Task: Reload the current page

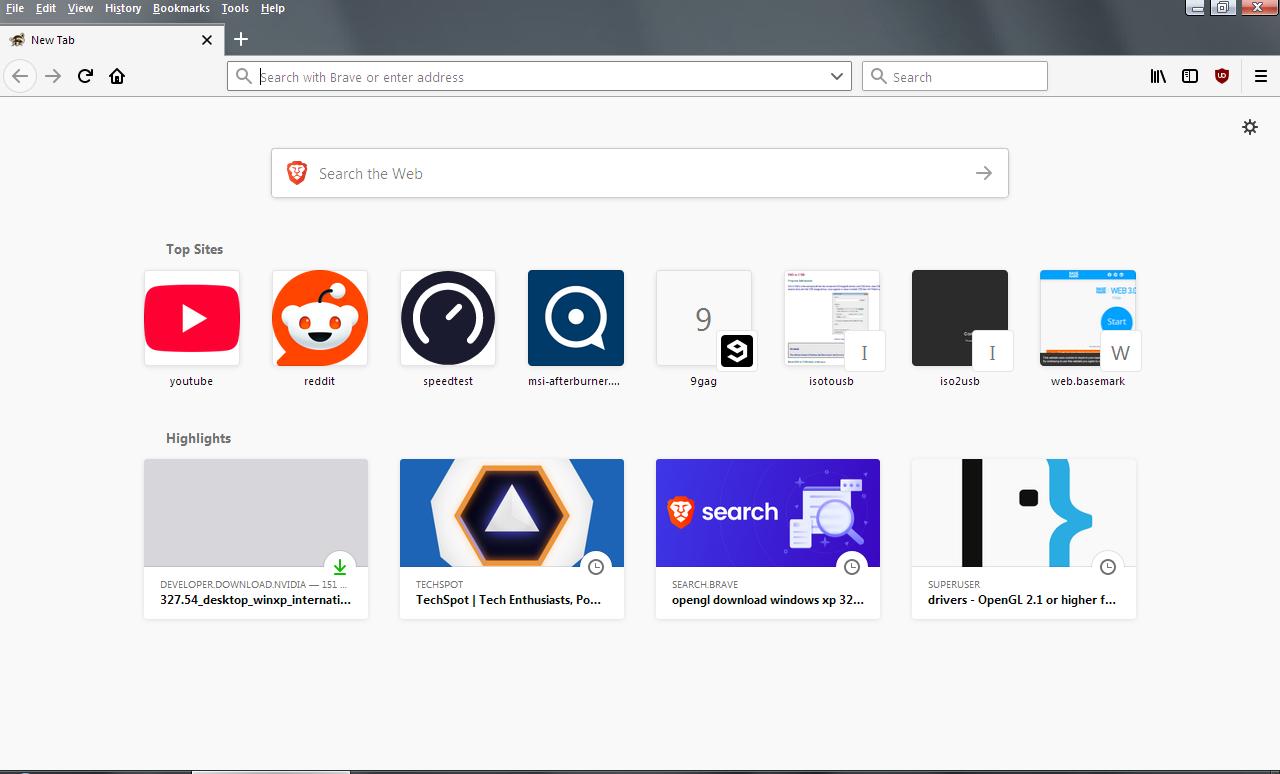Action: tap(85, 76)
